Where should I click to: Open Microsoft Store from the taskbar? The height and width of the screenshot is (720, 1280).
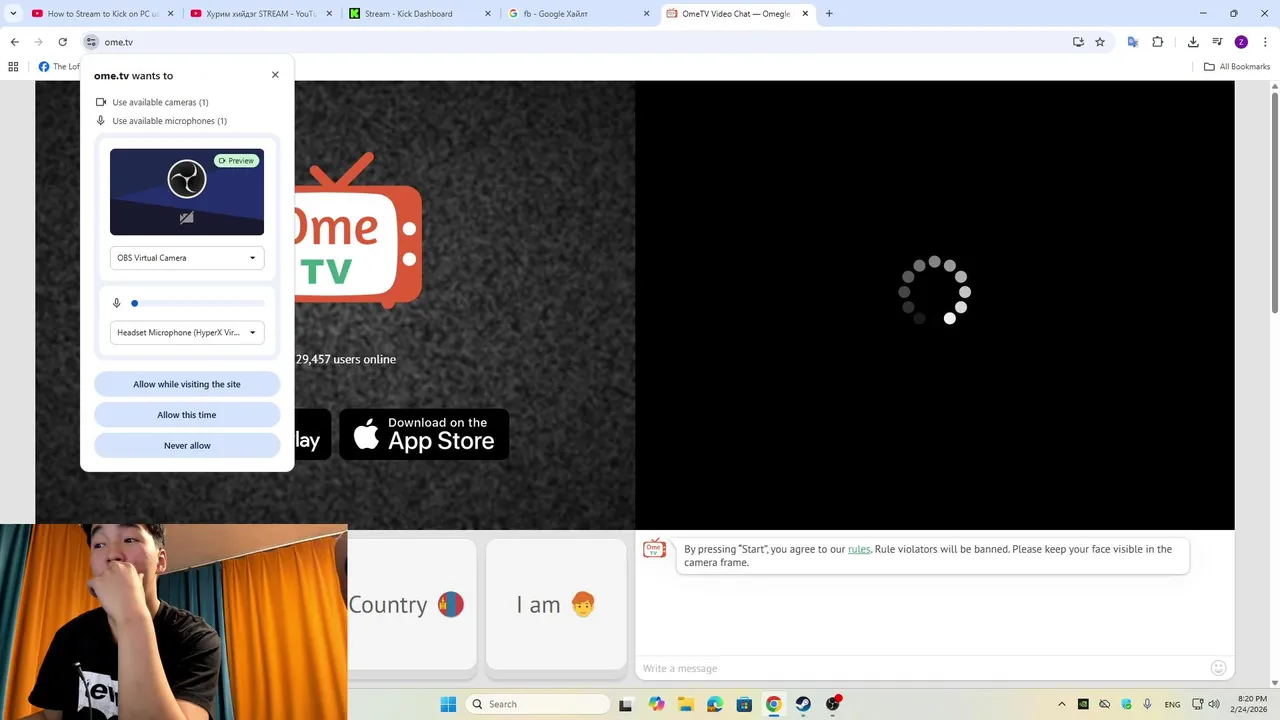(x=744, y=704)
